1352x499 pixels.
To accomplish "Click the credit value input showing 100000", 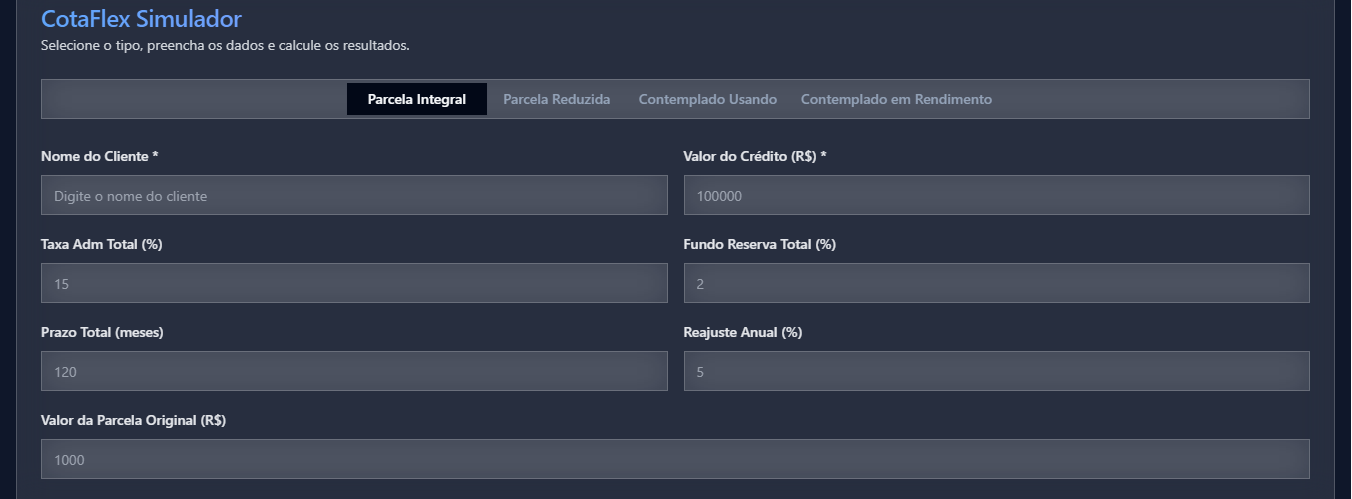I will pos(996,195).
